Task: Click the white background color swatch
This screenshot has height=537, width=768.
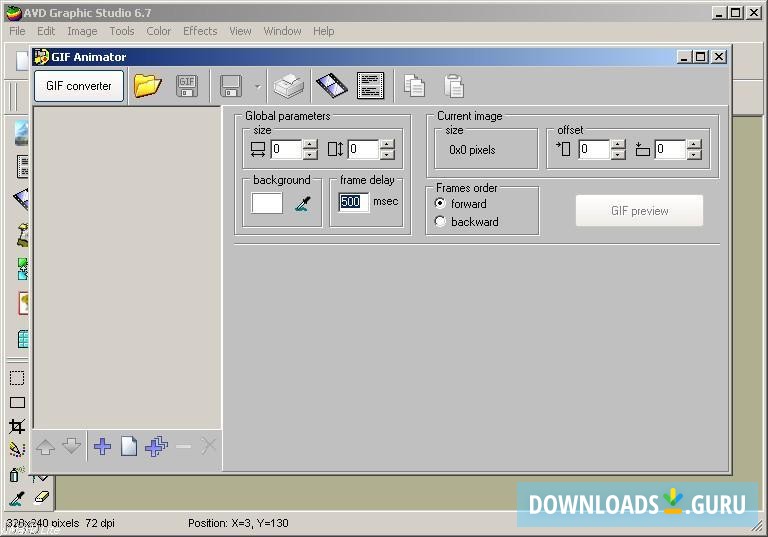Action: 267,202
